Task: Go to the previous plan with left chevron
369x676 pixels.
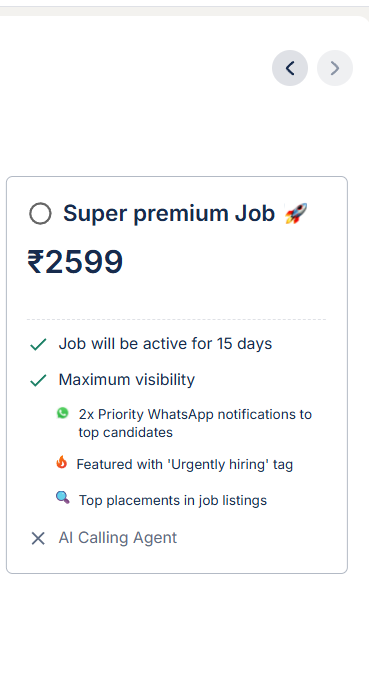Action: (x=290, y=68)
